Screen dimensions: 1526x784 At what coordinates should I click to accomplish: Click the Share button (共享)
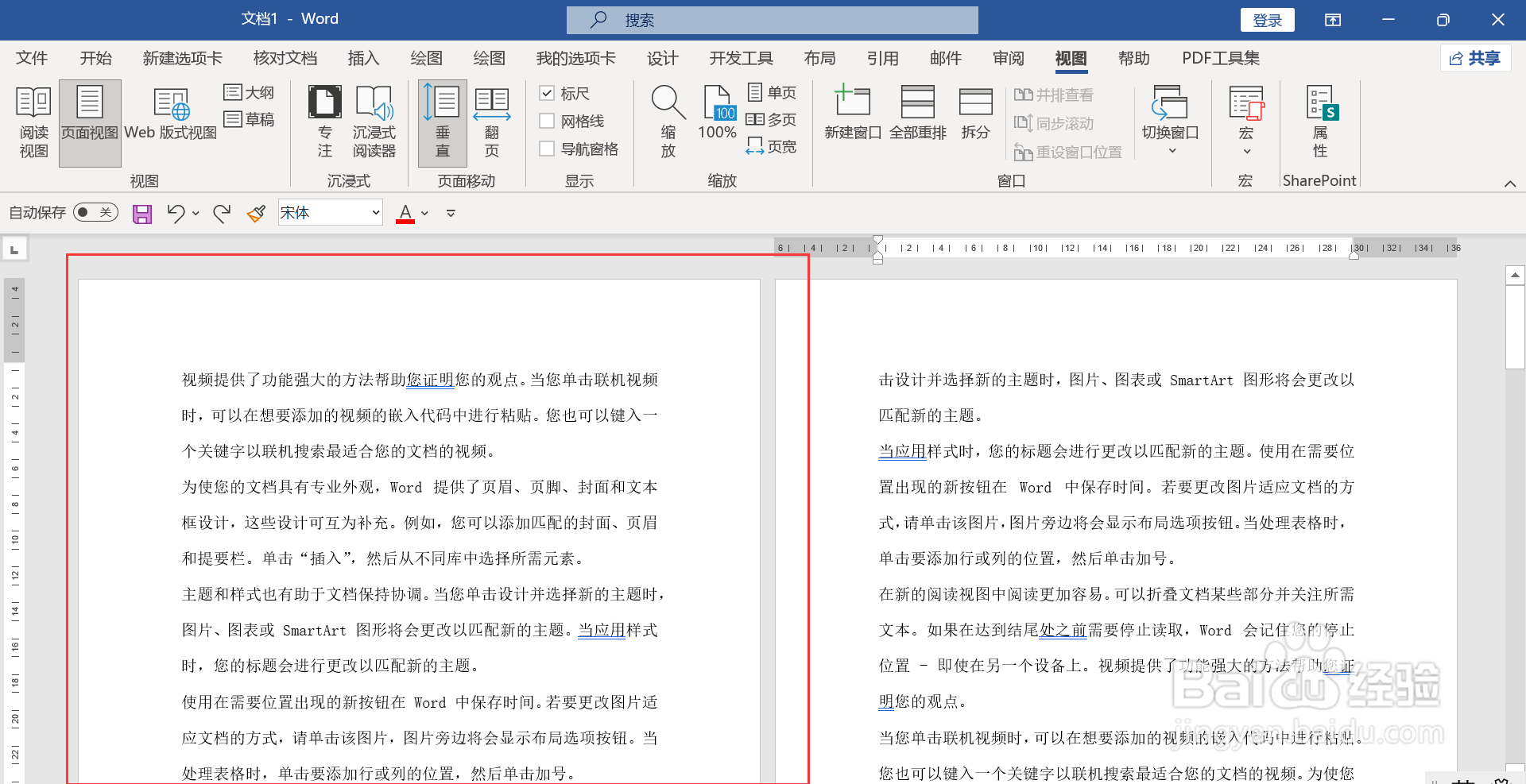pyautogui.click(x=1475, y=58)
